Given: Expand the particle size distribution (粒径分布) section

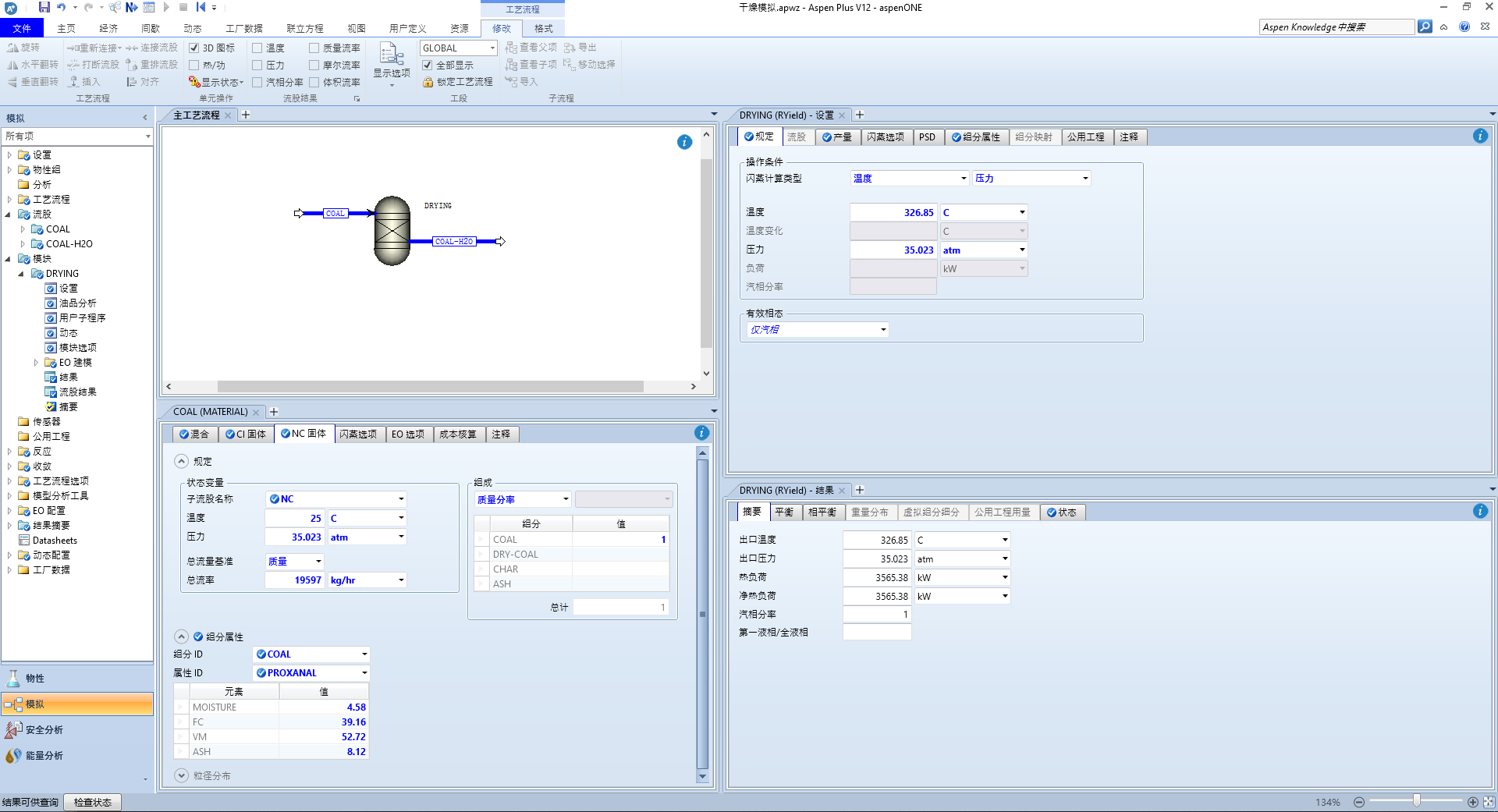Looking at the screenshot, I should click(x=182, y=775).
